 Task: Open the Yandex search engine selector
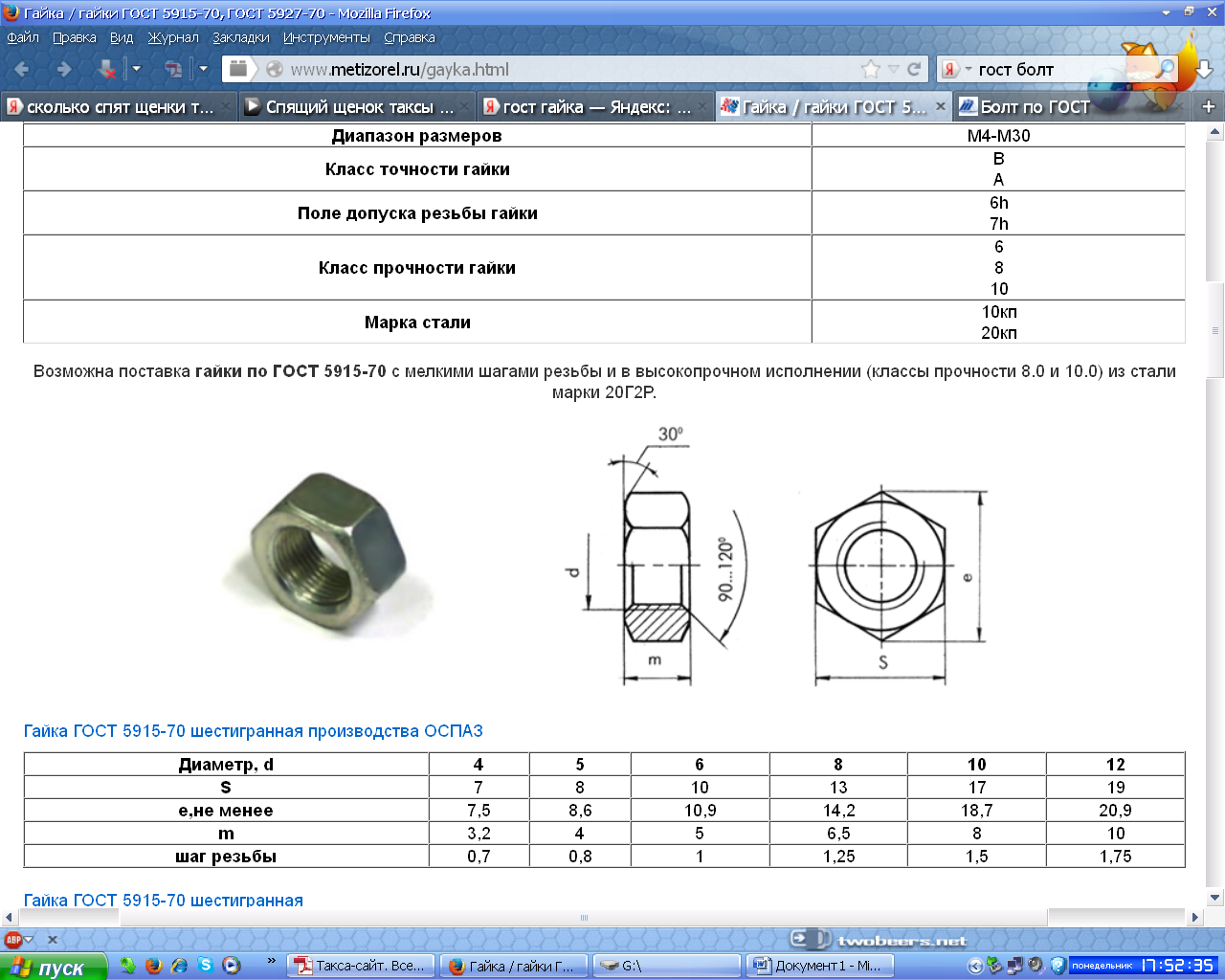pyautogui.click(x=956, y=69)
